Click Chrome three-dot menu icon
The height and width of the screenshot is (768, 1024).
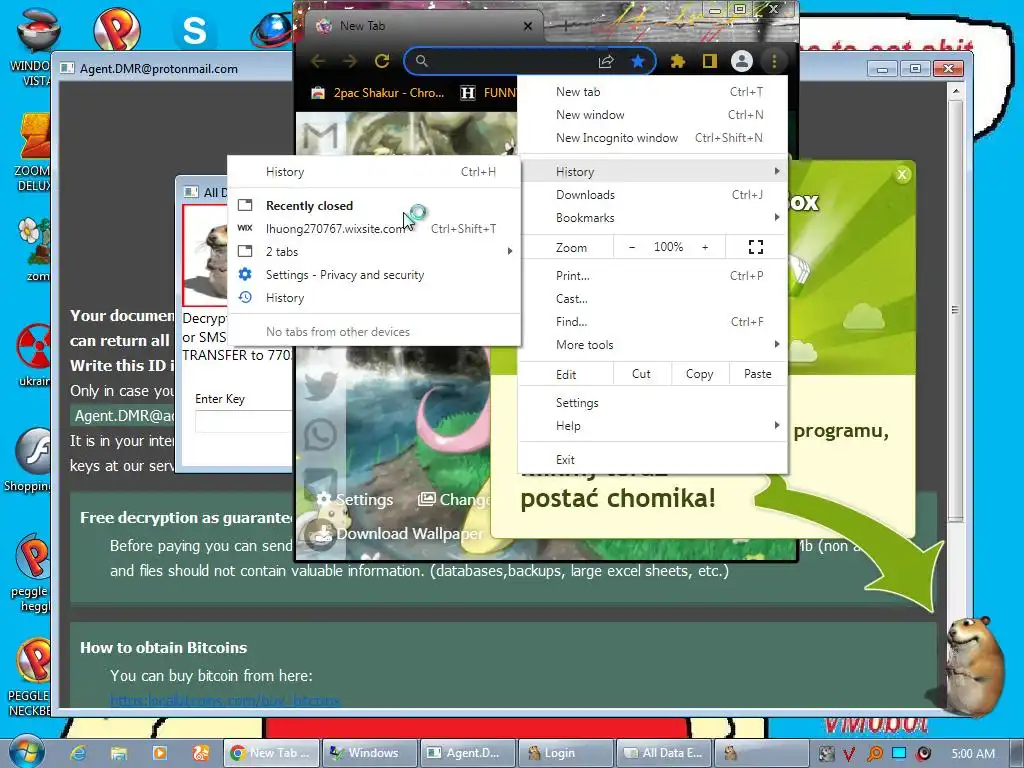pos(774,61)
